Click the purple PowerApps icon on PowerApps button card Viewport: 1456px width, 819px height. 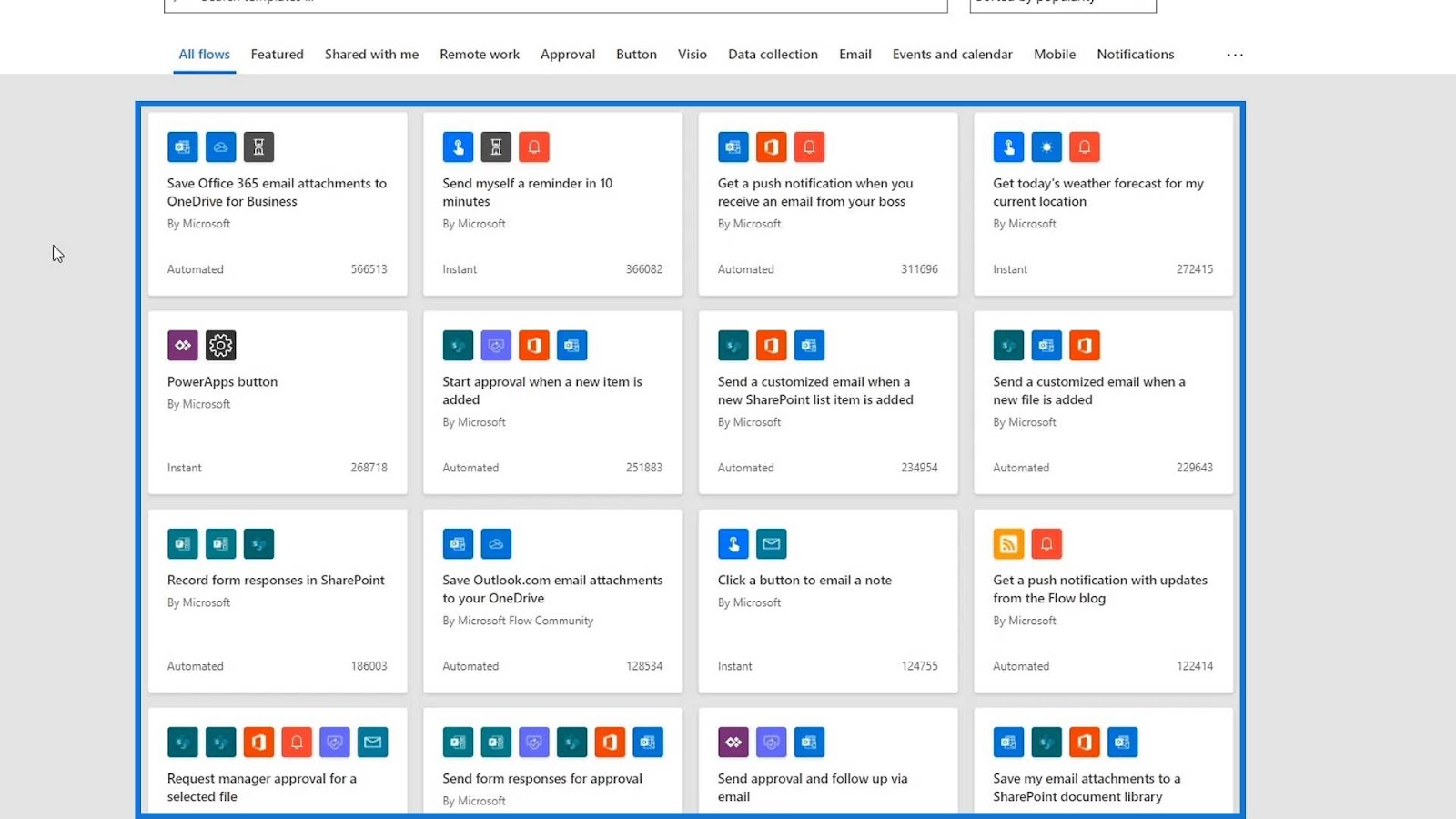183,345
